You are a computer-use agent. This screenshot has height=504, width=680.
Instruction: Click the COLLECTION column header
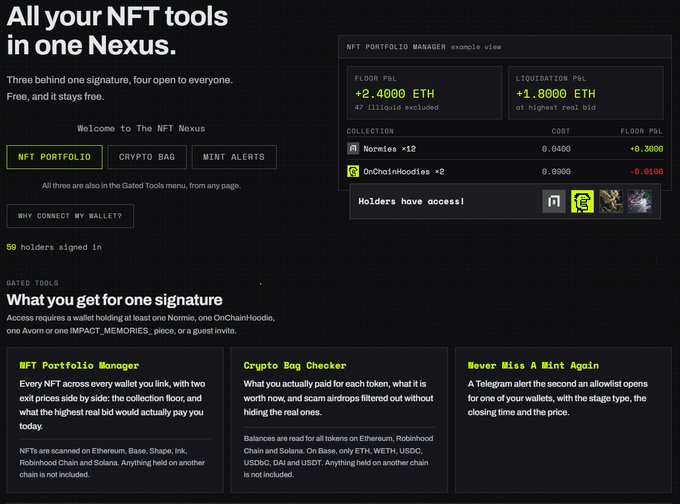click(370, 131)
